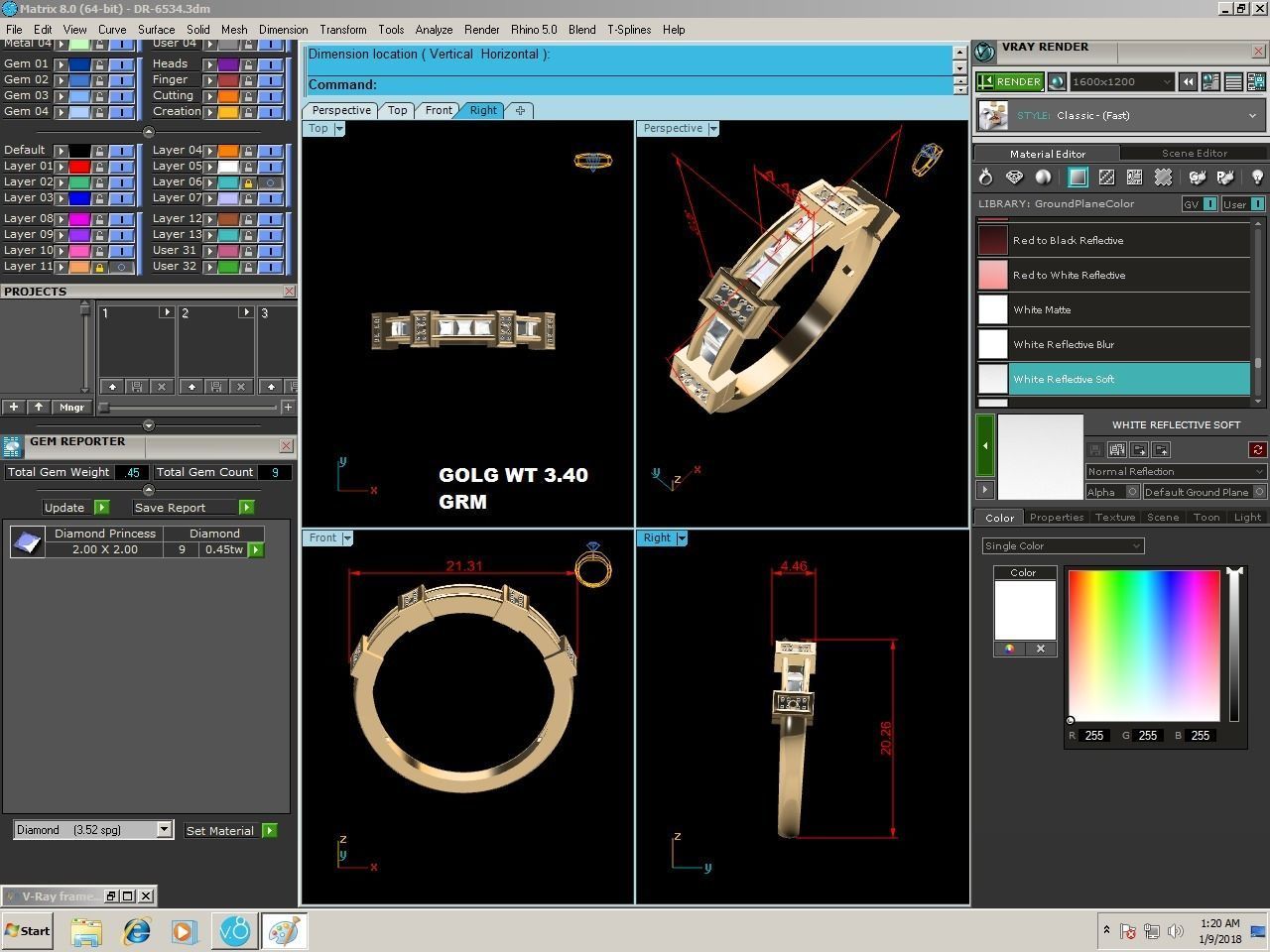1270x952 pixels.
Task: Open the project Mngr button
Action: point(71,407)
